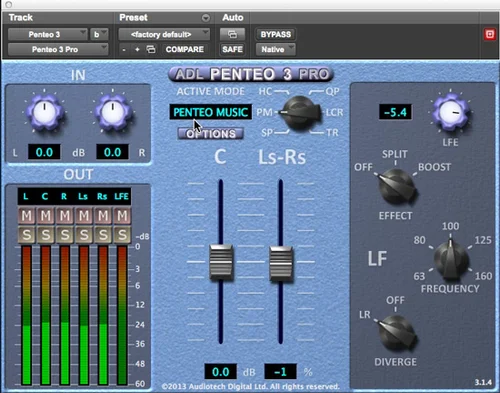500x393 pixels.
Task: Click the BYPASS button
Action: [x=276, y=34]
